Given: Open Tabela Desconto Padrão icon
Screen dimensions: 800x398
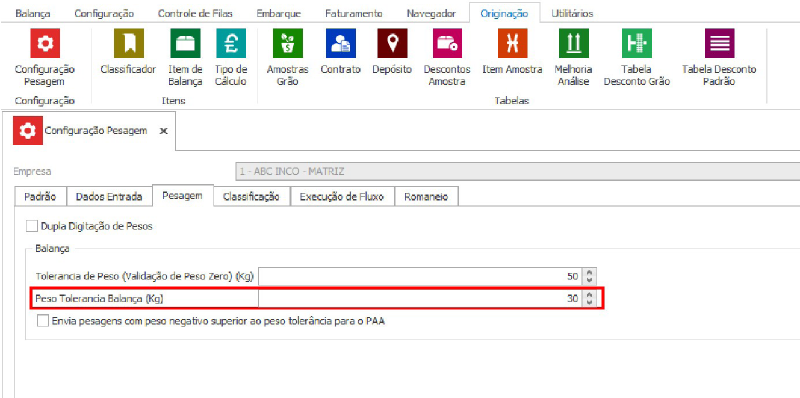Looking at the screenshot, I should point(719,43).
